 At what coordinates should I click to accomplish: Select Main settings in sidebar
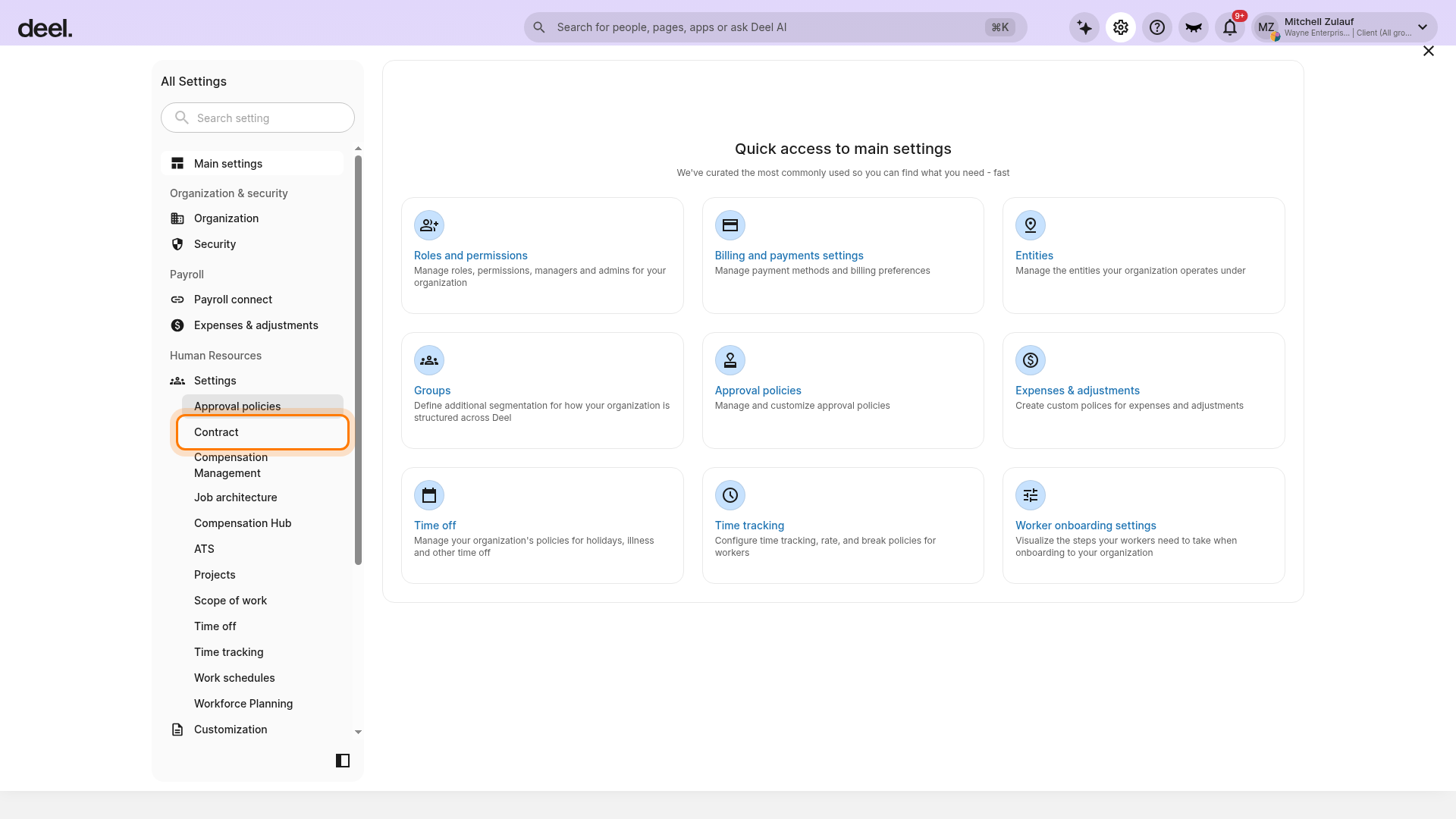click(x=252, y=164)
